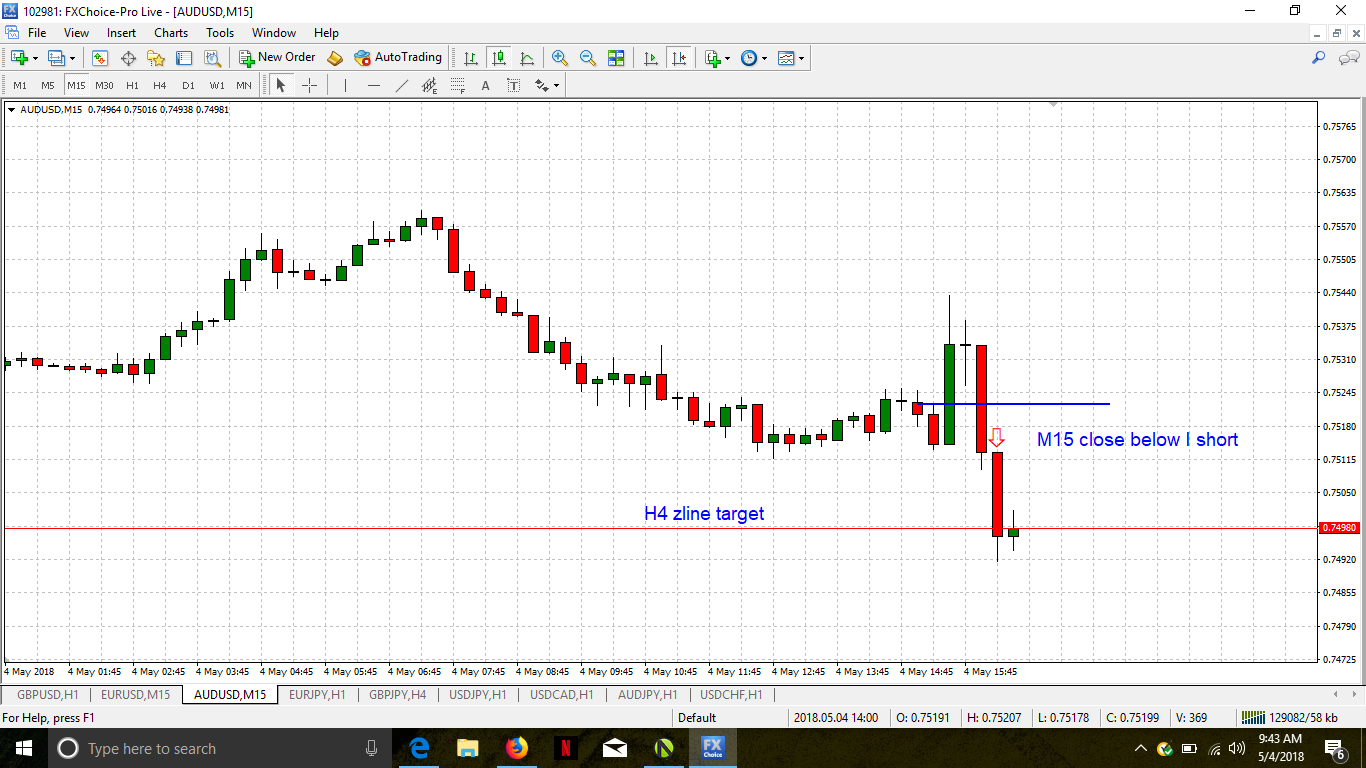
Task: Switch chart to bar chart mode
Action: [x=470, y=58]
